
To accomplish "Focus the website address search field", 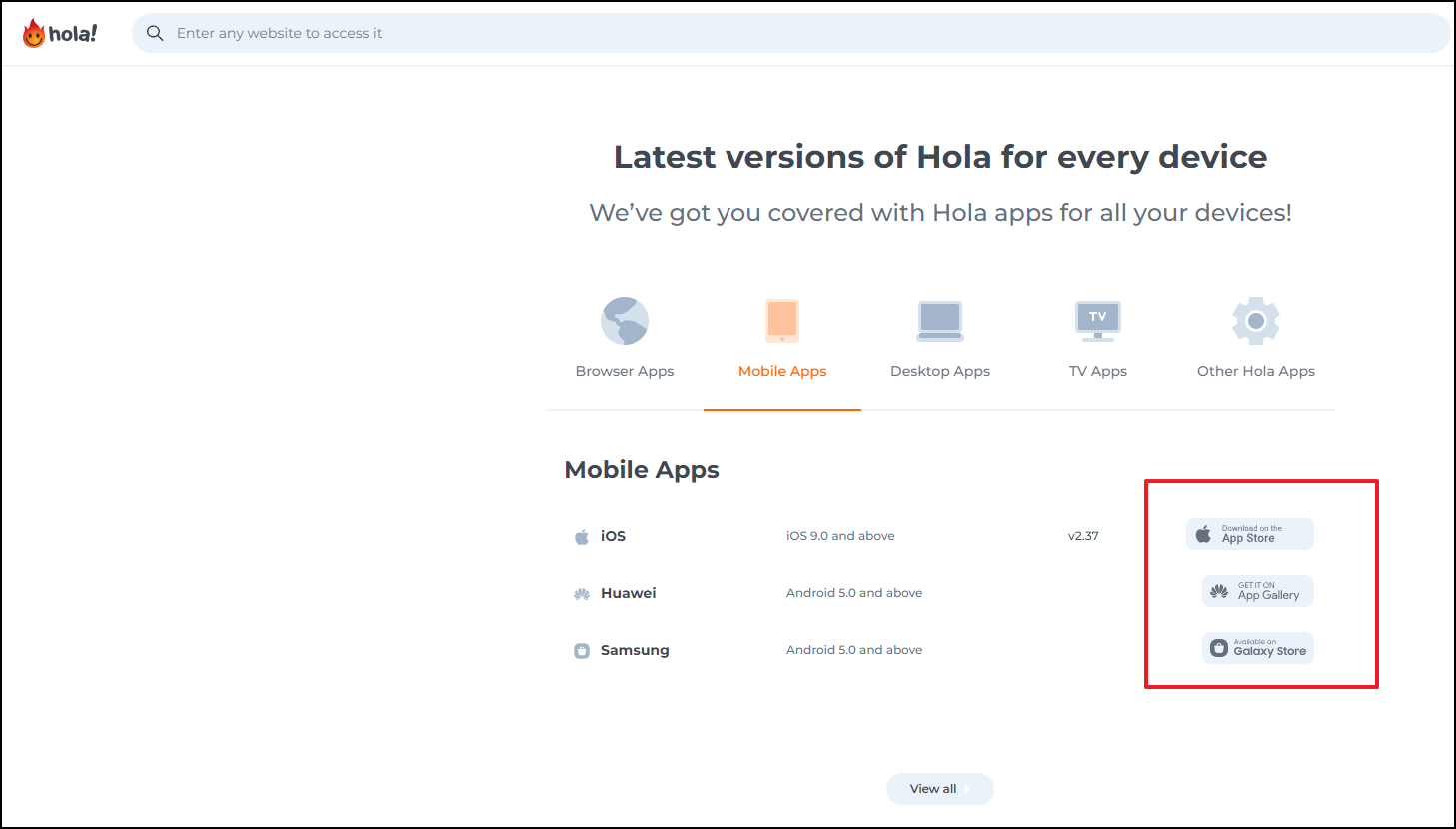I will 790,33.
